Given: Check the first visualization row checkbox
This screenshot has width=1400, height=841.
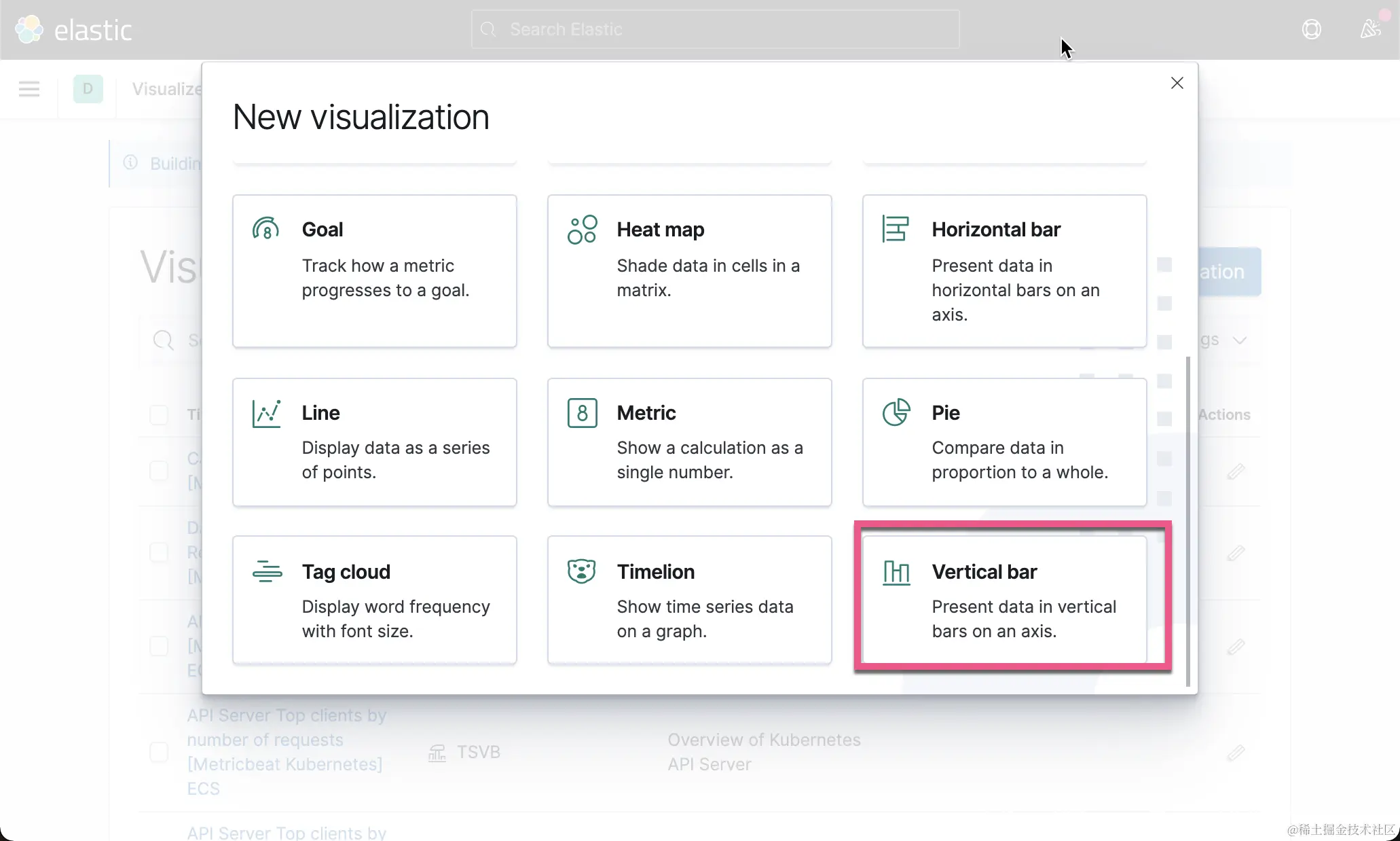Looking at the screenshot, I should 159,471.
